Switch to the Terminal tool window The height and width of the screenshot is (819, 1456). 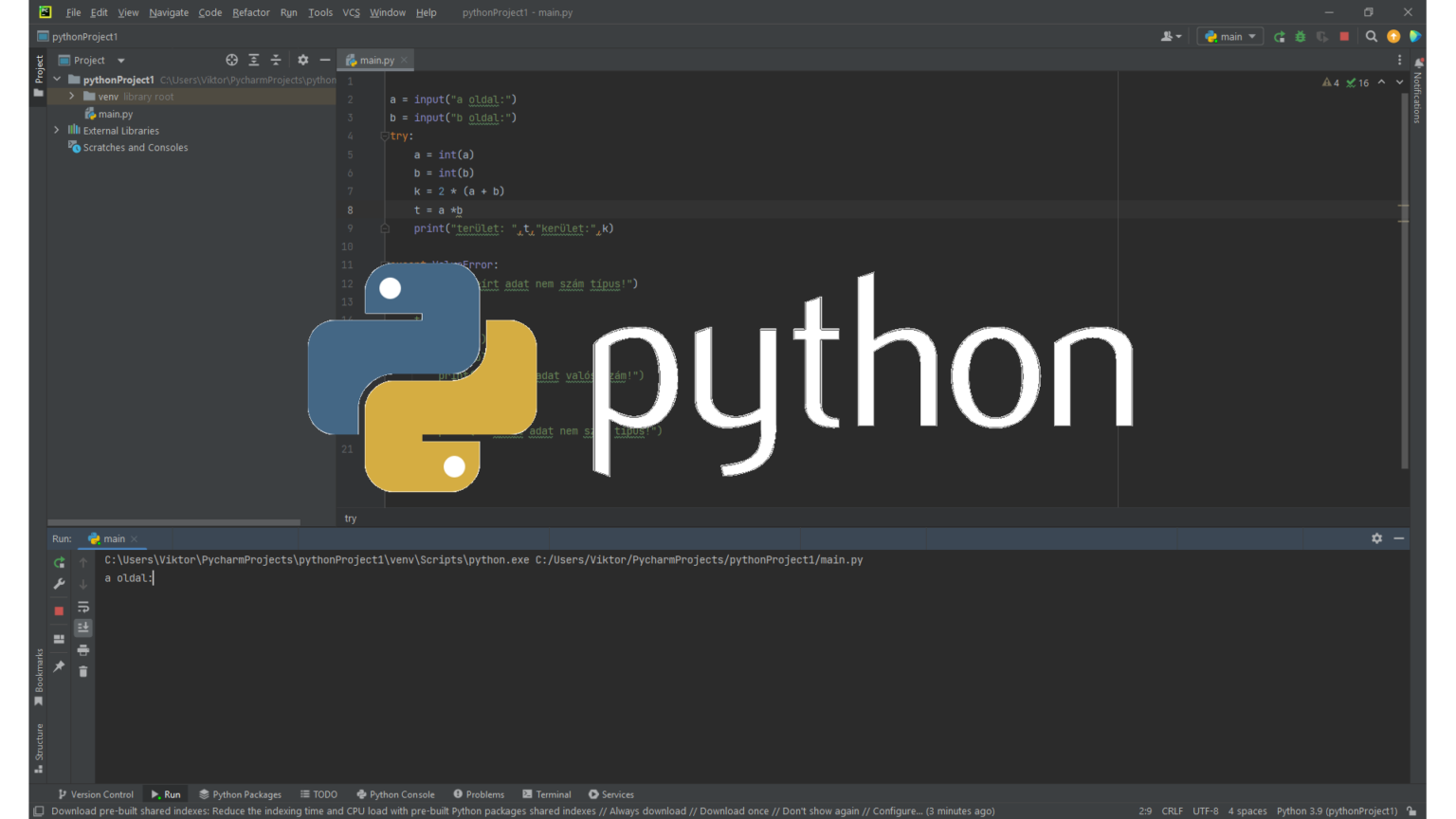click(547, 794)
